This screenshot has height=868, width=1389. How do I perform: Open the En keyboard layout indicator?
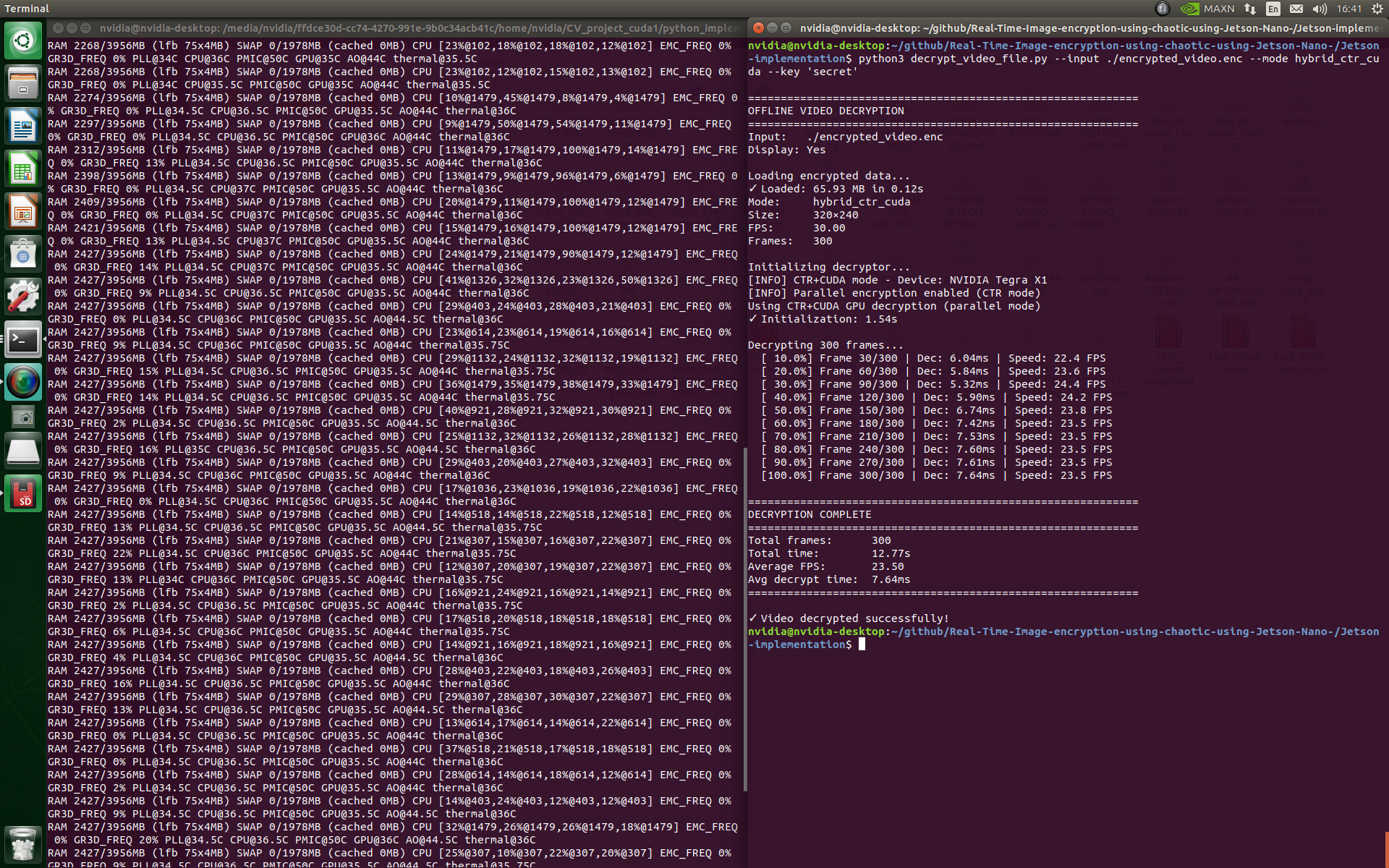coord(1273,9)
